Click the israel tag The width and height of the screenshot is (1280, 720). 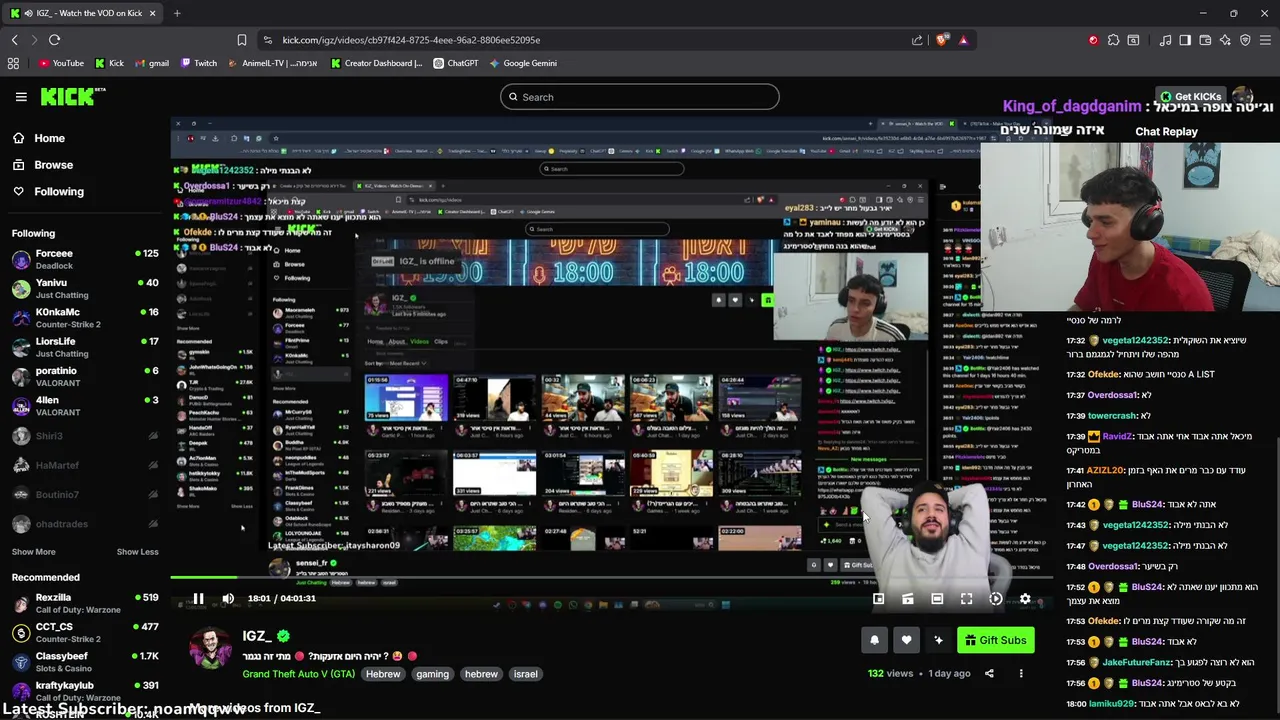[526, 674]
